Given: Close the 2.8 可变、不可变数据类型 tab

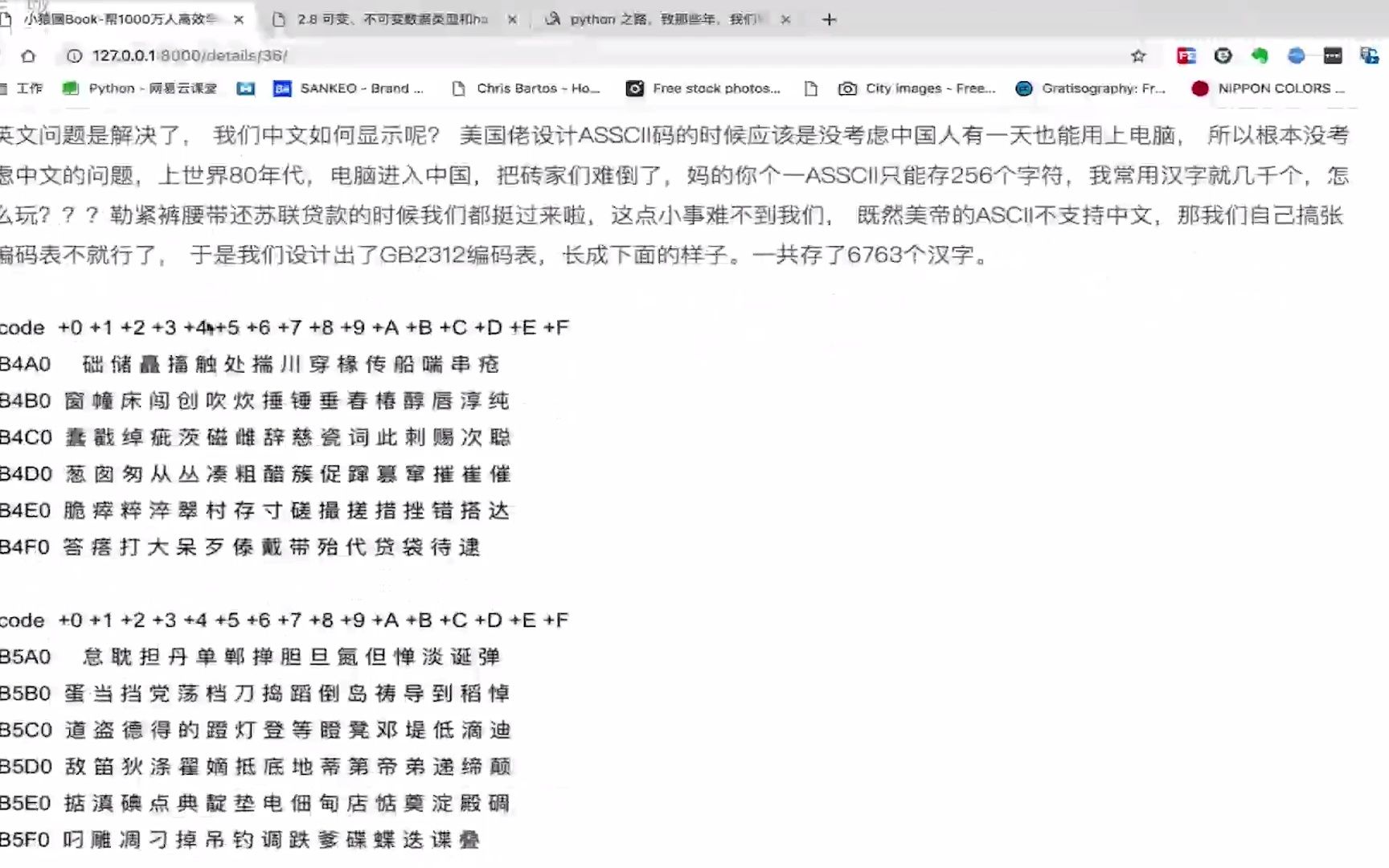Looking at the screenshot, I should tap(513, 20).
